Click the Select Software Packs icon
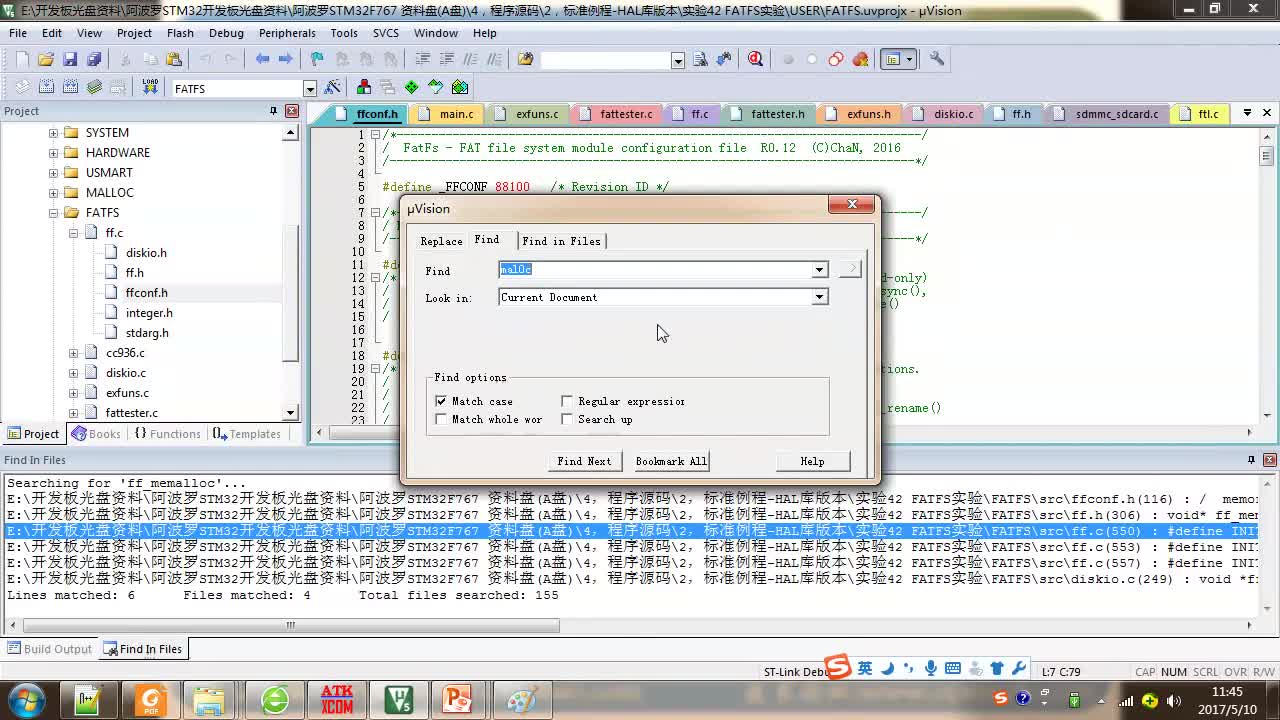The height and width of the screenshot is (720, 1280). (x=435, y=87)
